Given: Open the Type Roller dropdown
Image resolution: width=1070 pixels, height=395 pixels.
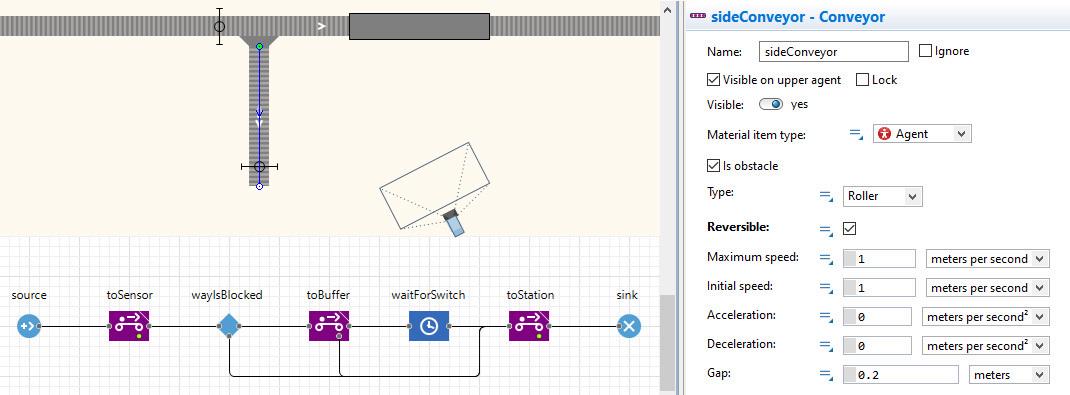Looking at the screenshot, I should tap(883, 196).
